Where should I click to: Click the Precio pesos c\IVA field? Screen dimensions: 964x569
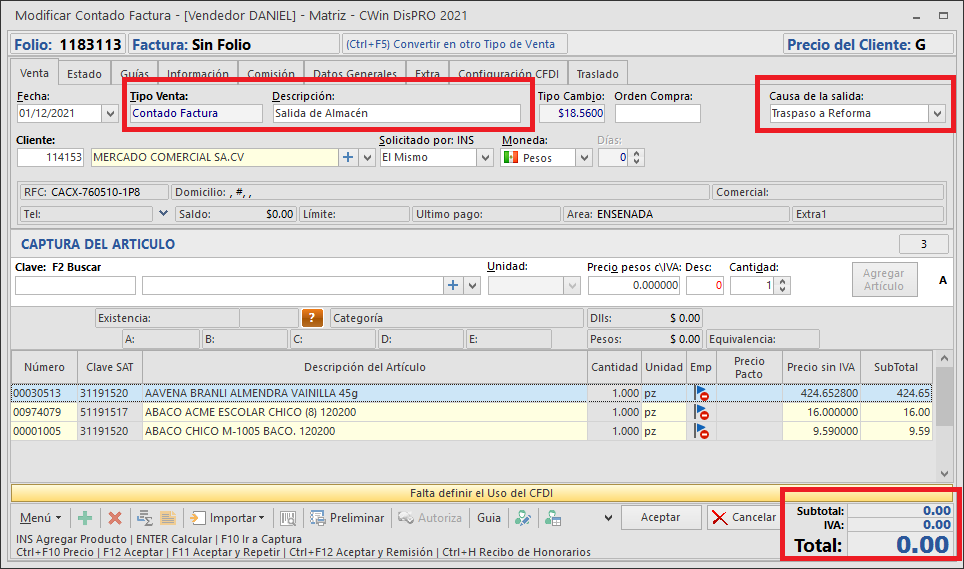(x=634, y=285)
